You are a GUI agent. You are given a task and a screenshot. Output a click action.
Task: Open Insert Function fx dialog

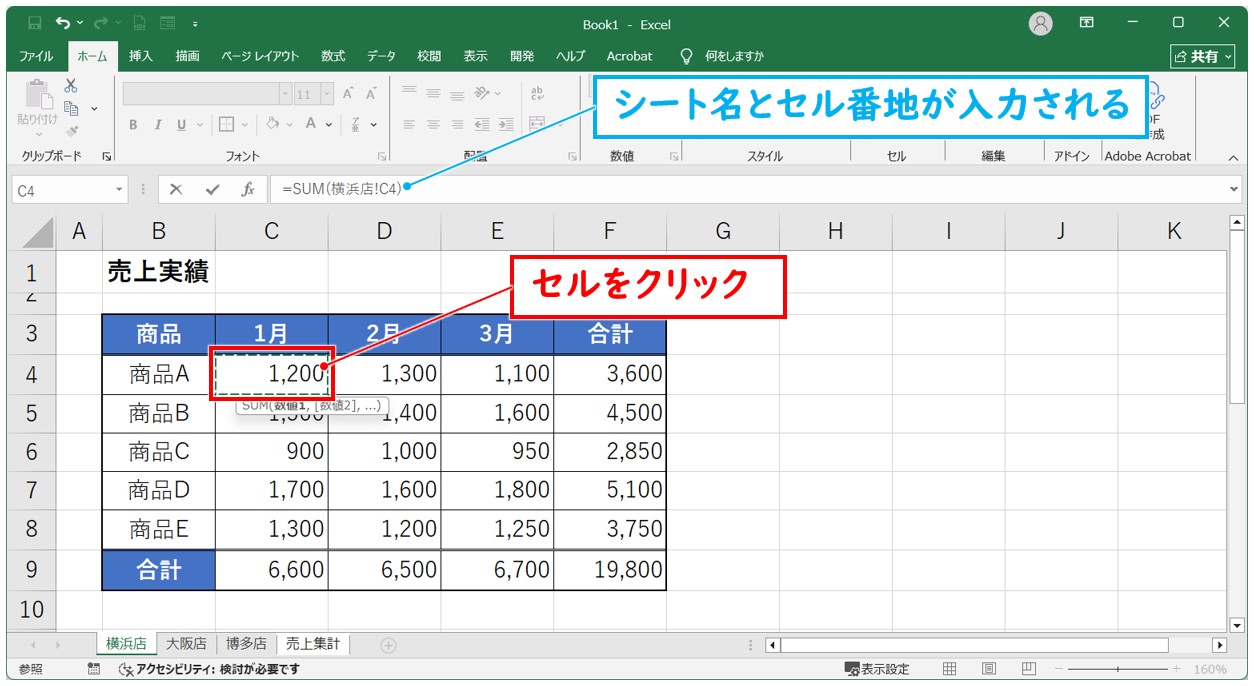pyautogui.click(x=247, y=189)
